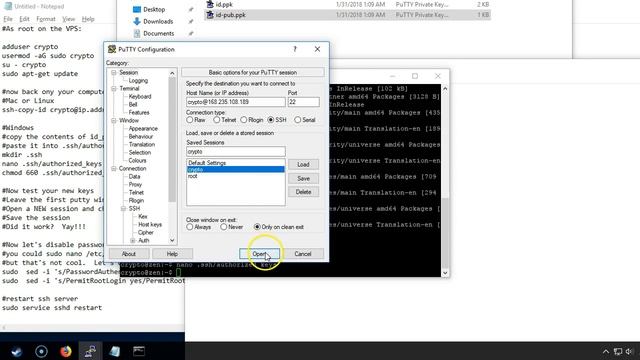The width and height of the screenshot is (640, 360).
Task: Collapse the Session tree node
Action: pyautogui.click(x=114, y=73)
